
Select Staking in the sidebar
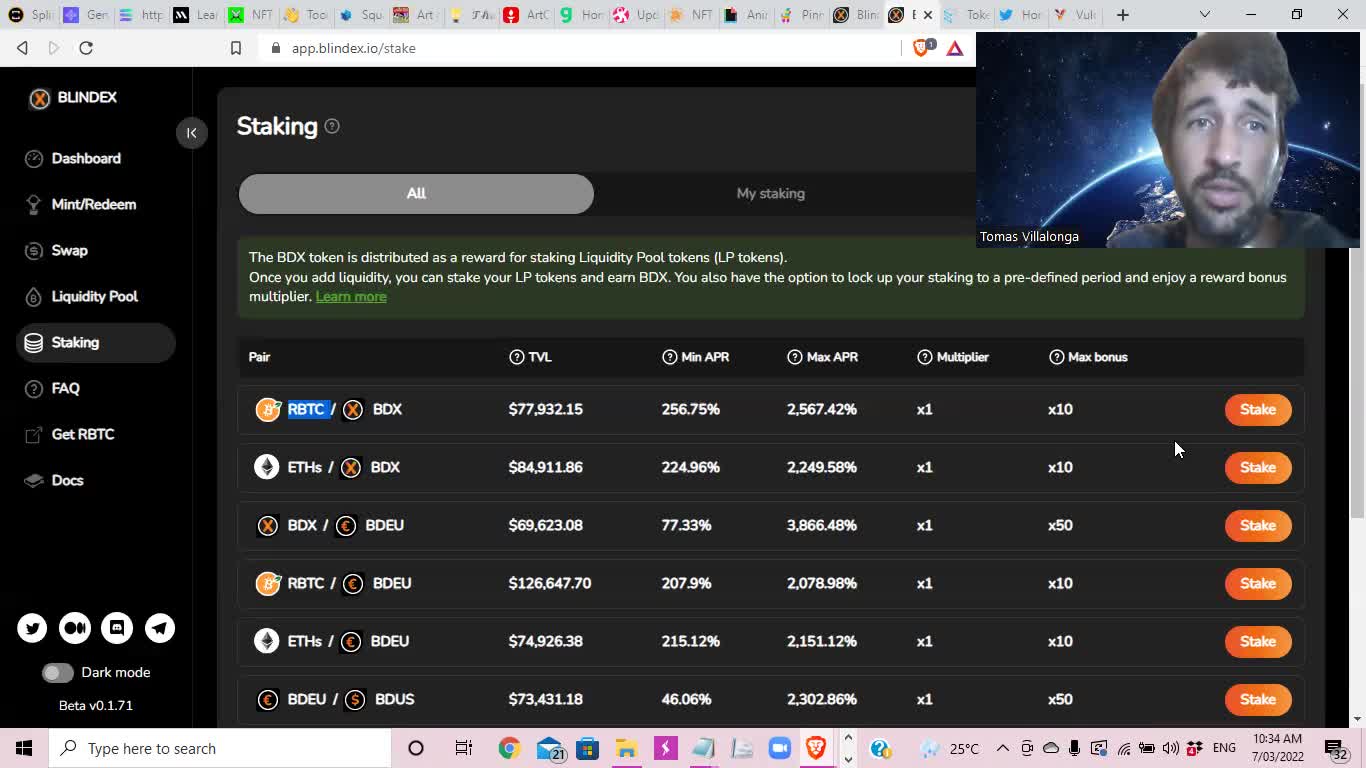[x=96, y=342]
